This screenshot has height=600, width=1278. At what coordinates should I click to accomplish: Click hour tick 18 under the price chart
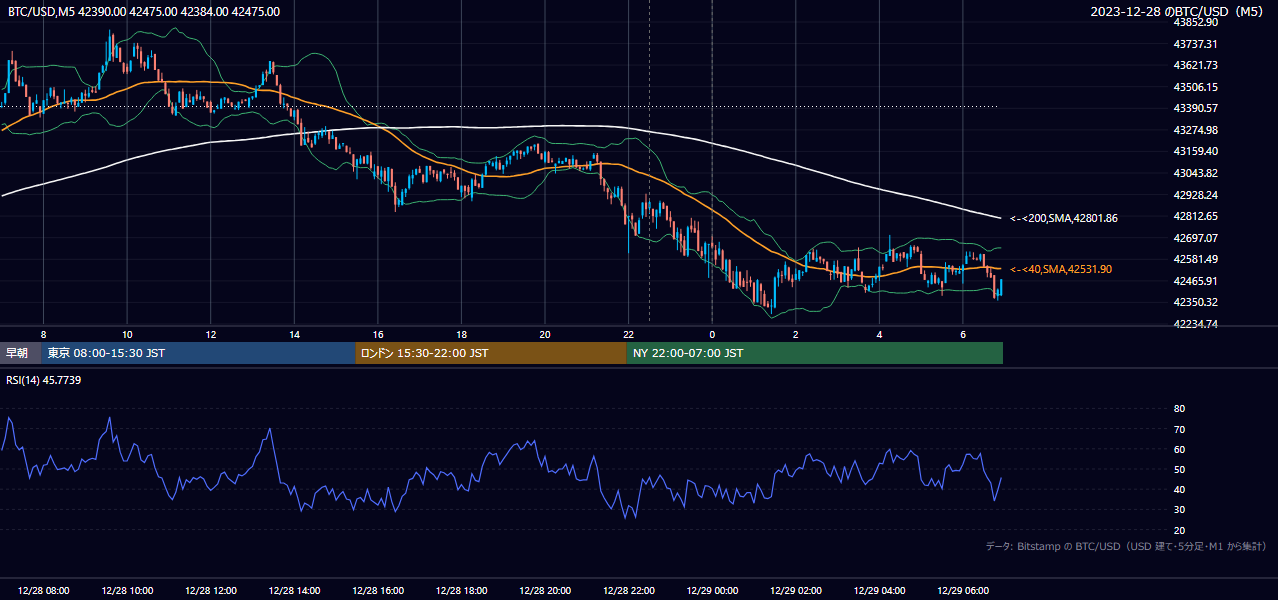tap(461, 334)
